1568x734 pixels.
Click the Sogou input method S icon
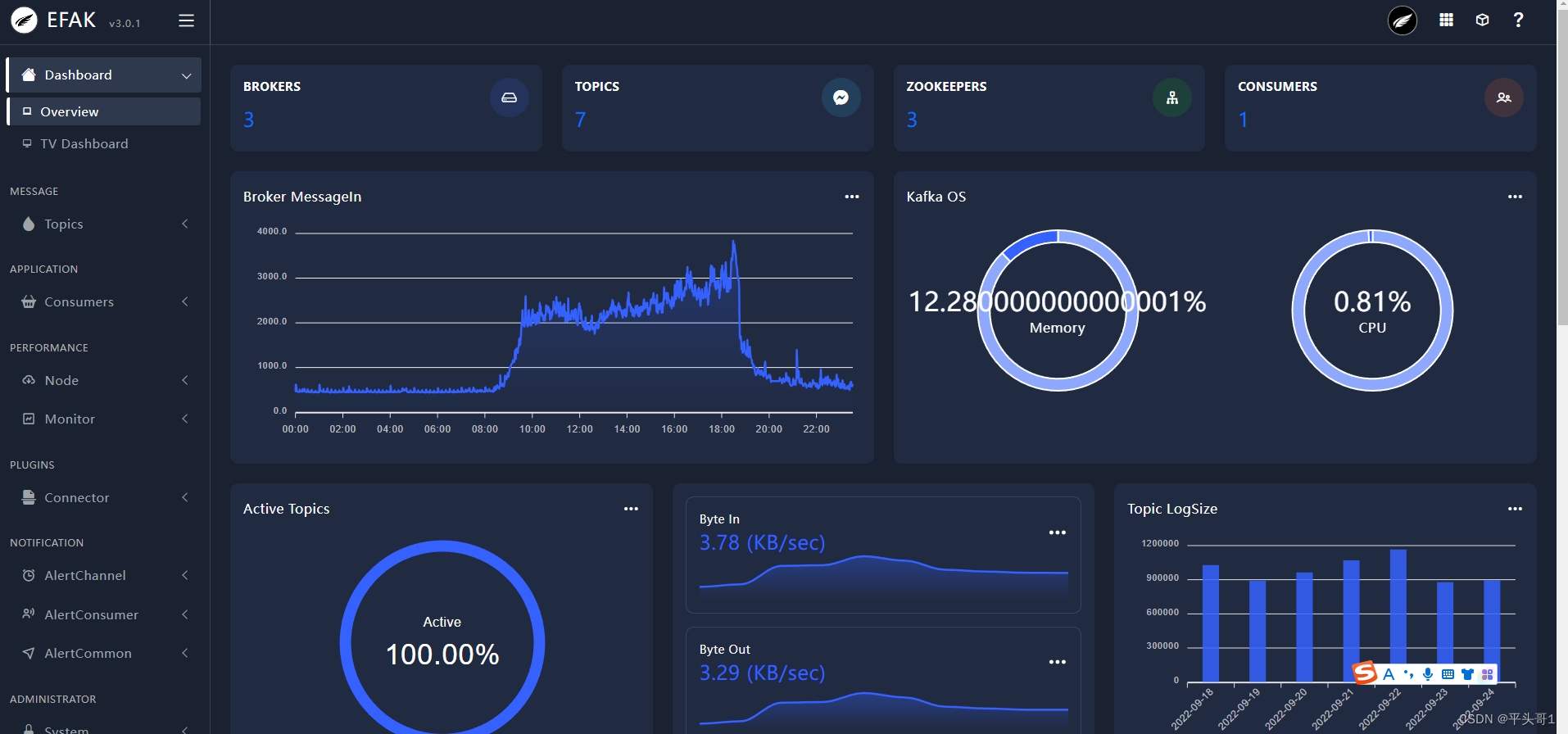click(1365, 673)
